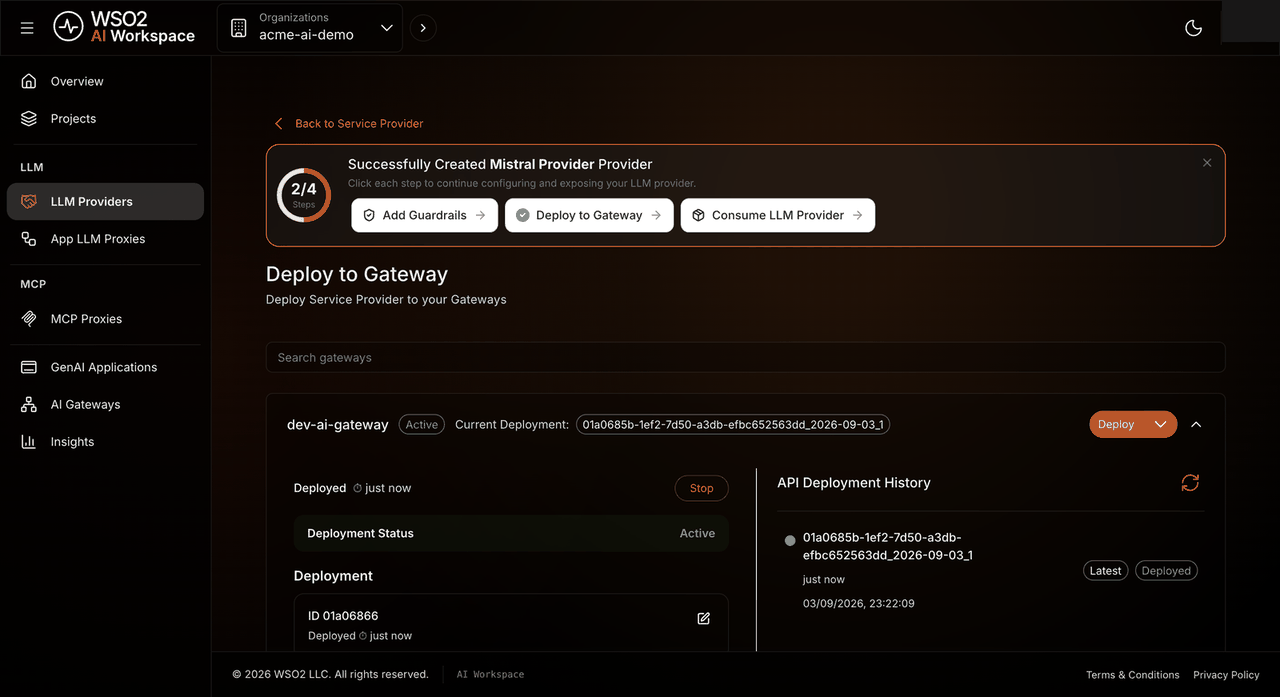Click the dev-ai-gateway name
This screenshot has width=1280, height=697.
click(x=338, y=425)
